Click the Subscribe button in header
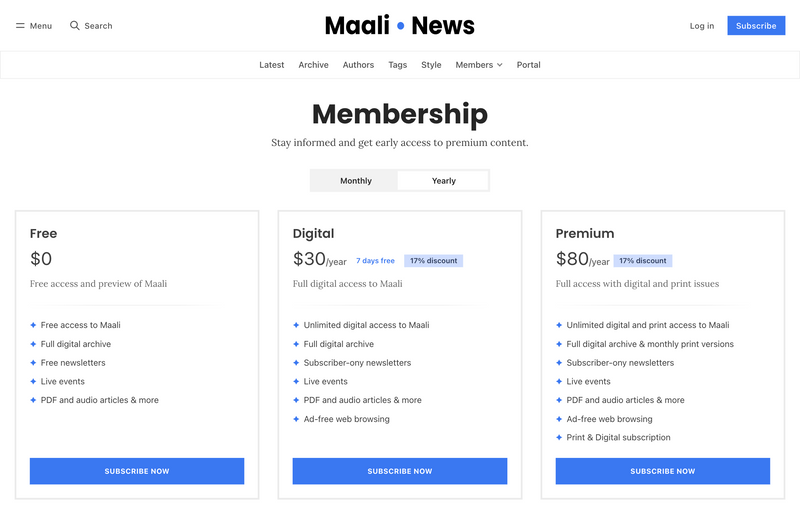800x513 pixels. (756, 26)
